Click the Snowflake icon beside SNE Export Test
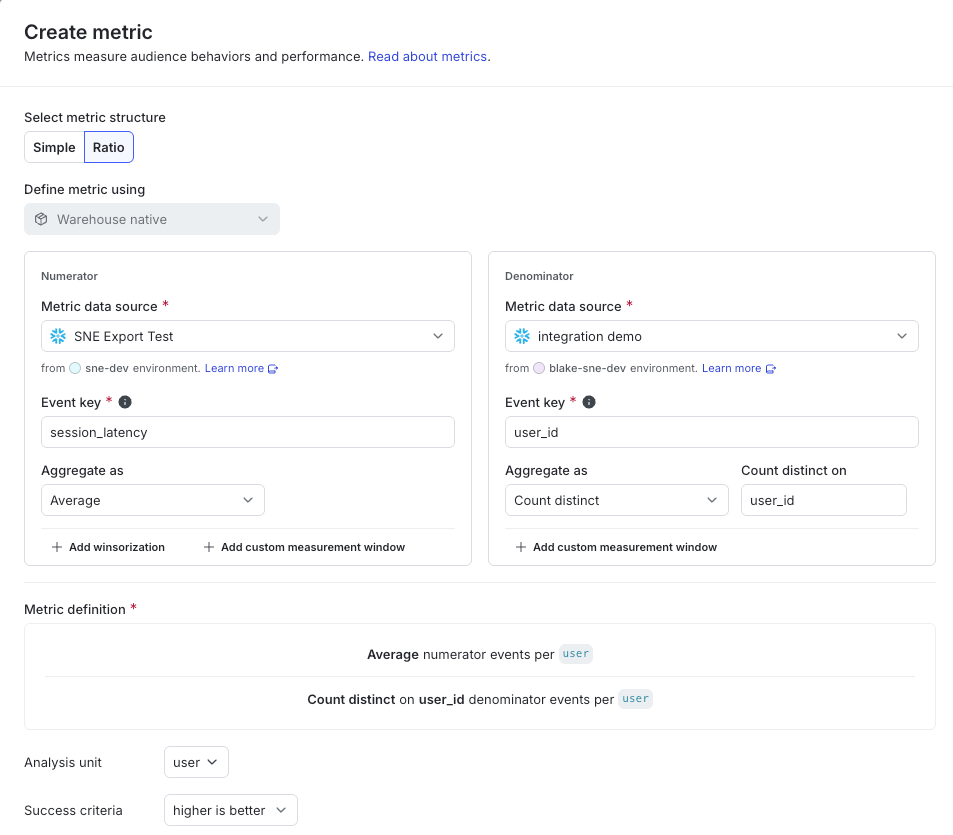 pos(58,336)
